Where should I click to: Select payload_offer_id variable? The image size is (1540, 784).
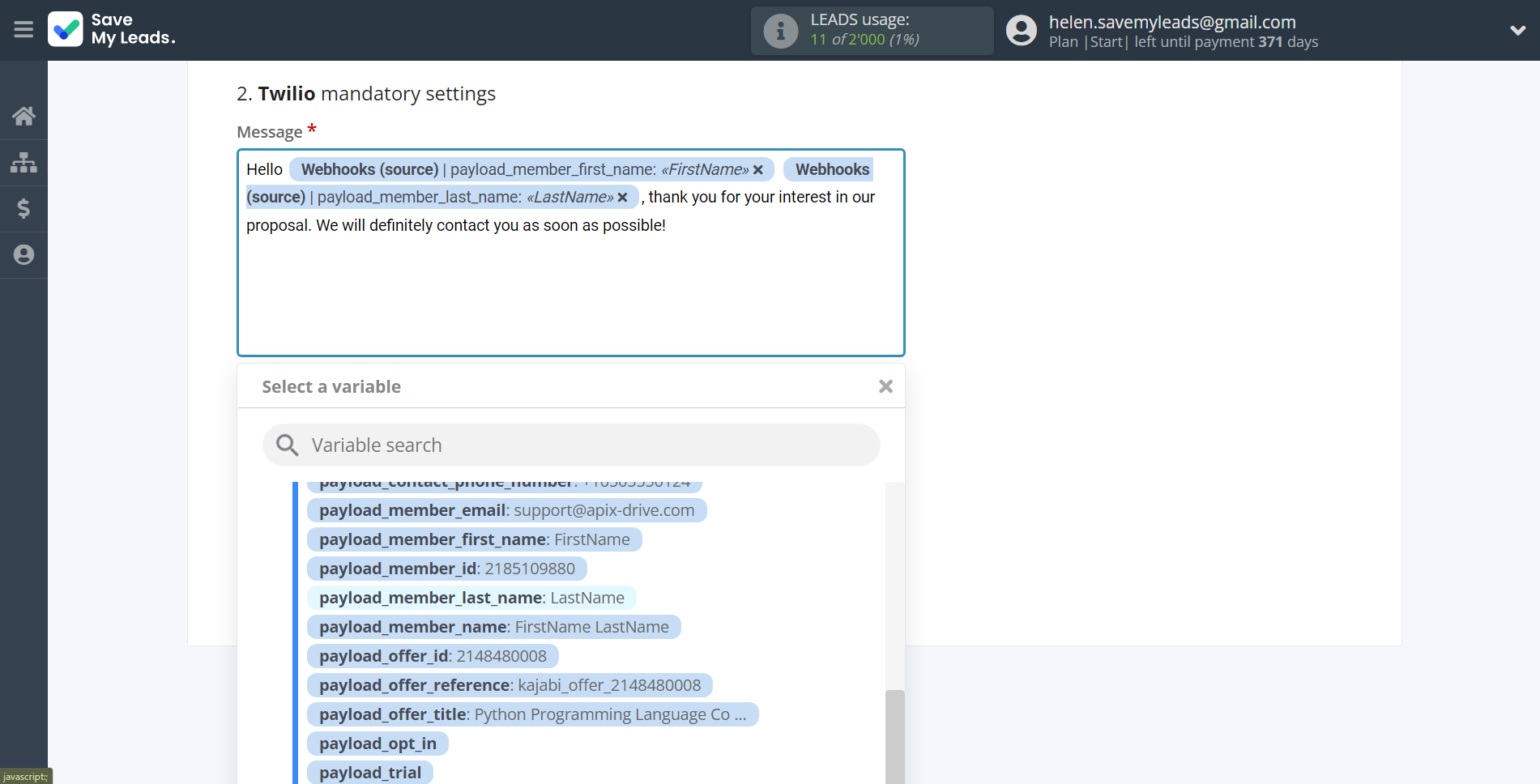point(433,656)
